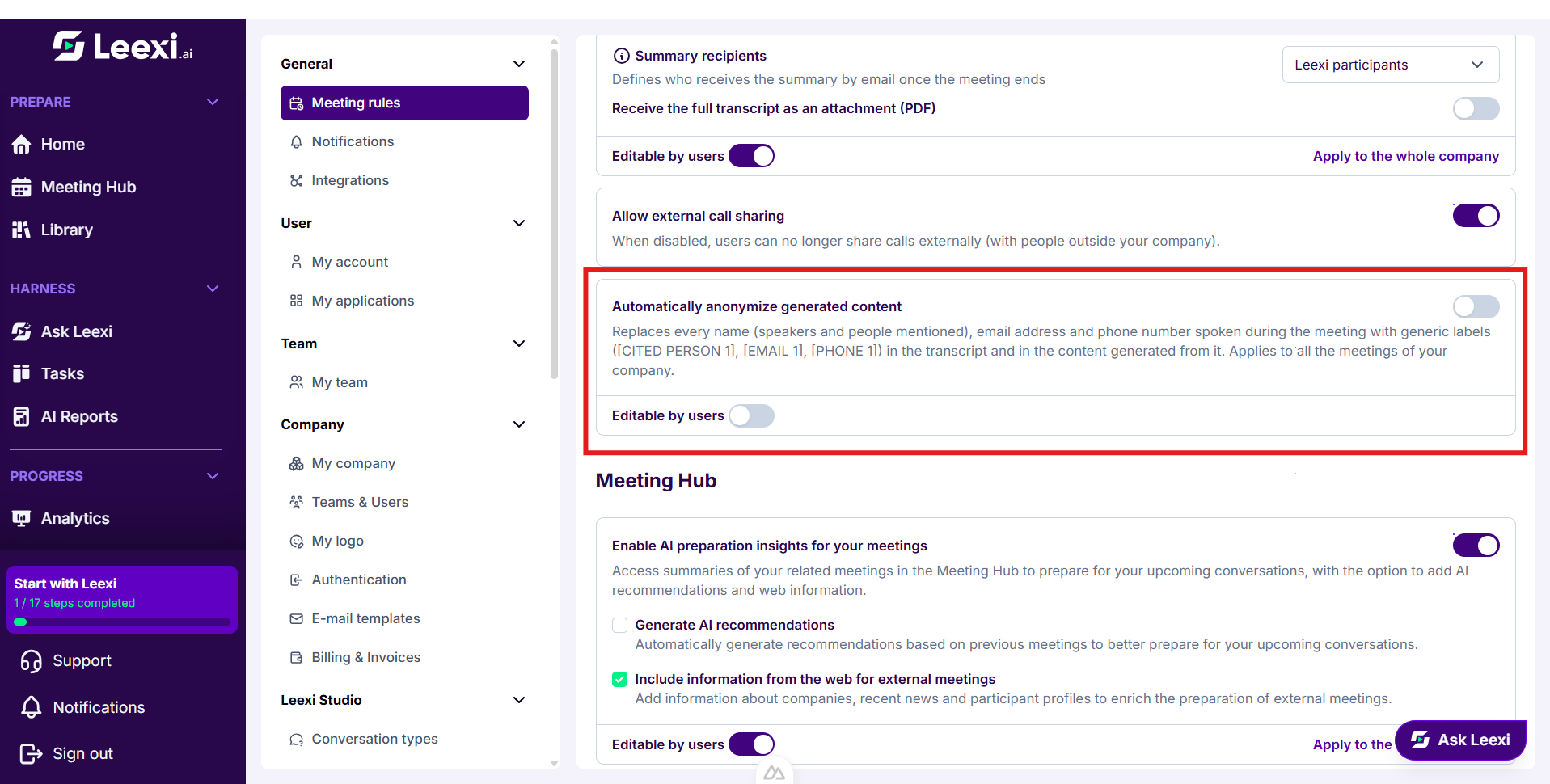Click the My company cubes icon
1550x784 pixels.
pos(297,463)
